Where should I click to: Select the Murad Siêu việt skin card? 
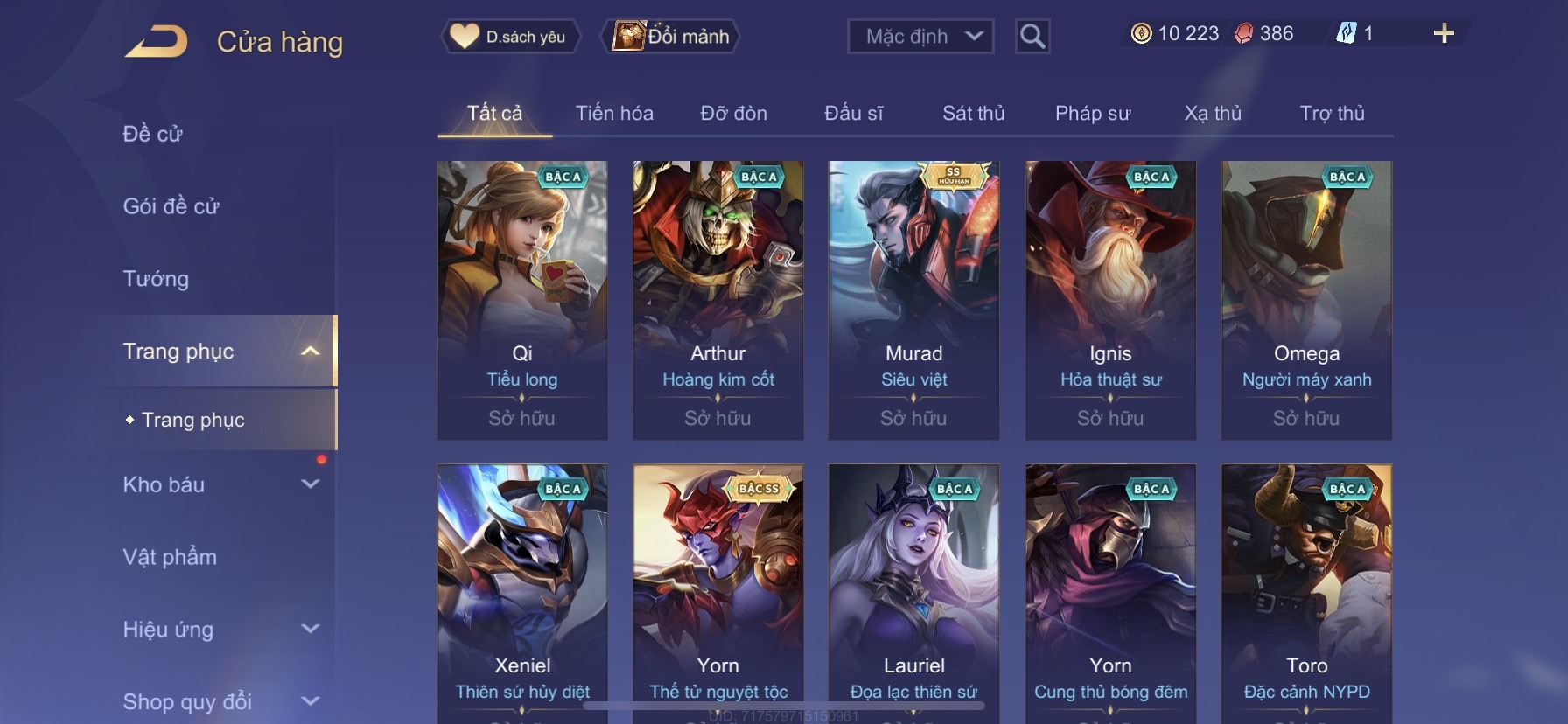coord(913,300)
